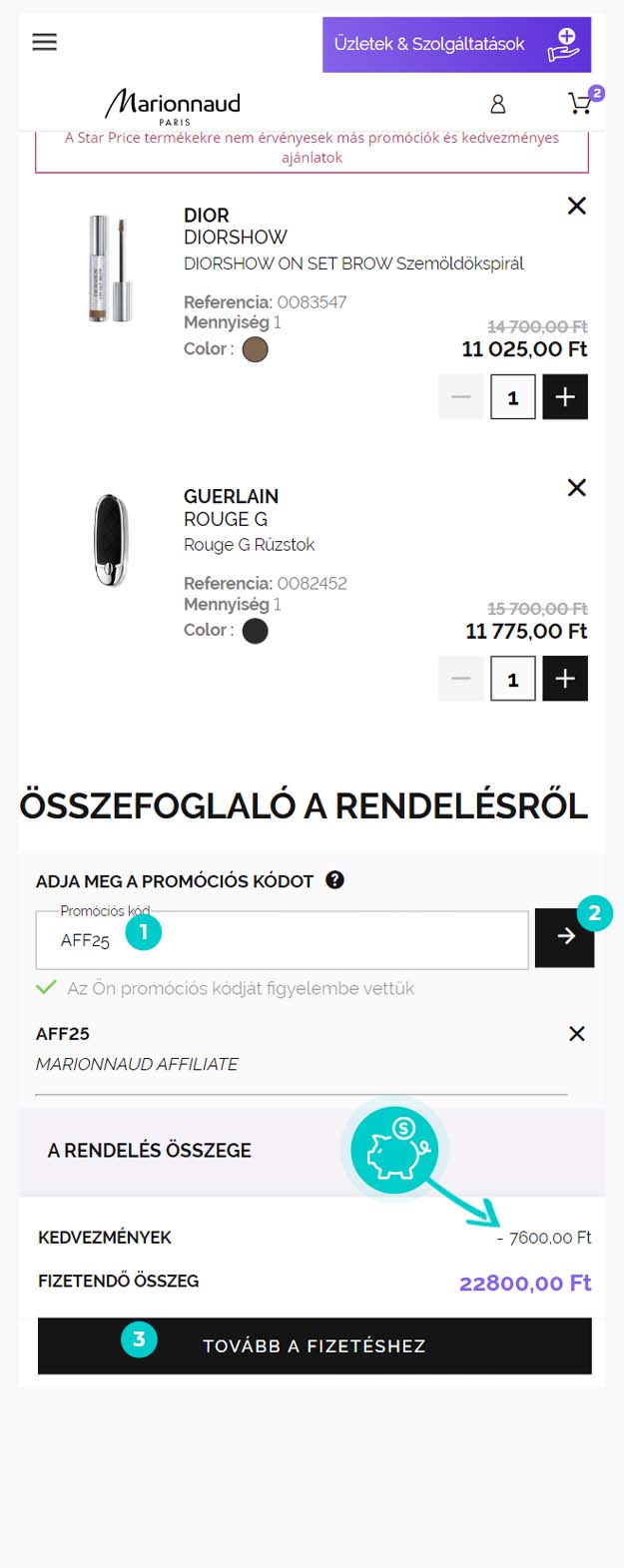624x1568 pixels.
Task: Open the Marionnaud Paris logo homepage
Action: [174, 106]
